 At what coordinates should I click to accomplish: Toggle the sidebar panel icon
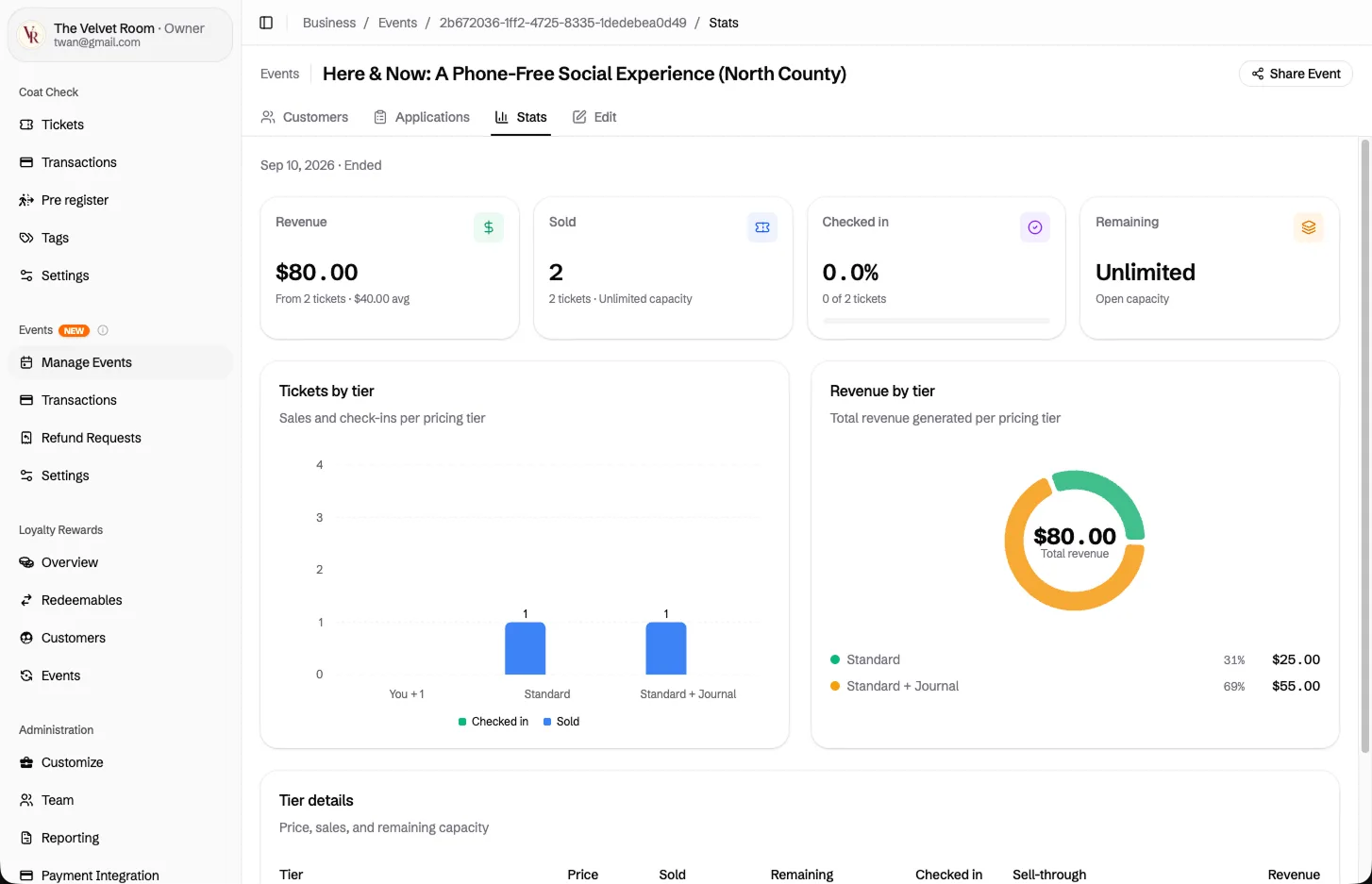coord(266,23)
